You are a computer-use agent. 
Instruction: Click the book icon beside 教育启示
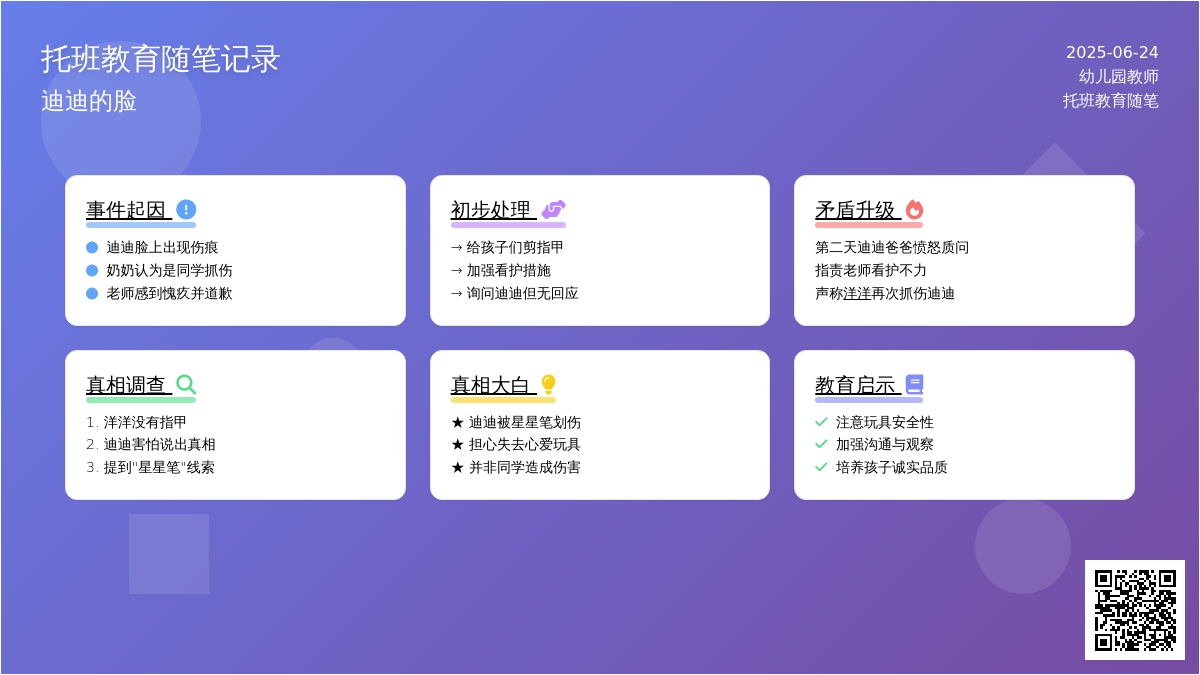pos(915,384)
